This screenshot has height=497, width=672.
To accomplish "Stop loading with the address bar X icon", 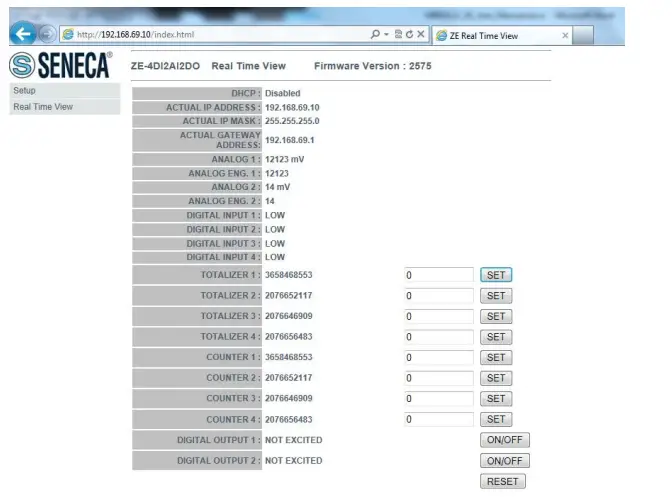I will pos(421,34).
